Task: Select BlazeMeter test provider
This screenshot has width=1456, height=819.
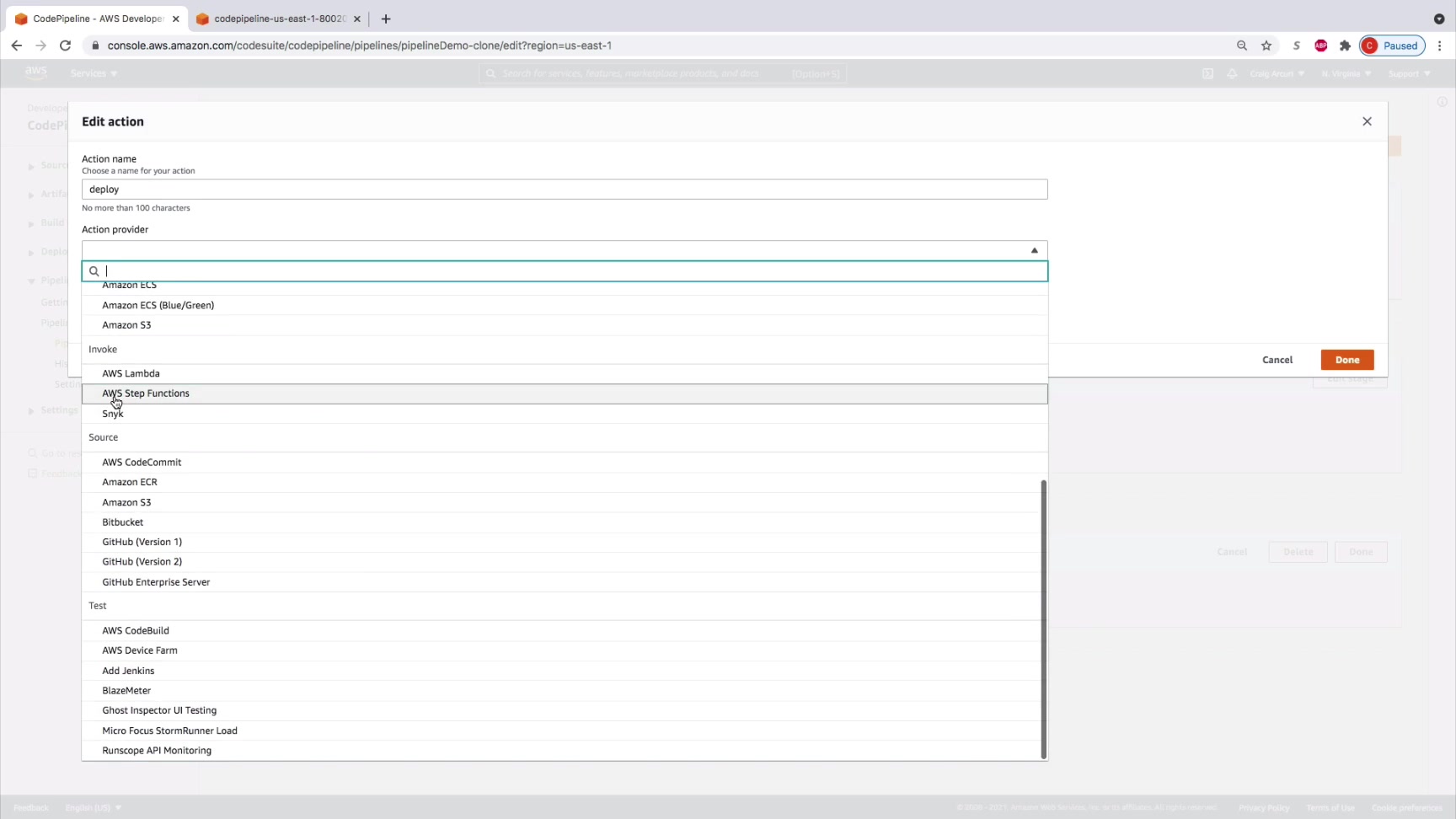Action: point(565,691)
